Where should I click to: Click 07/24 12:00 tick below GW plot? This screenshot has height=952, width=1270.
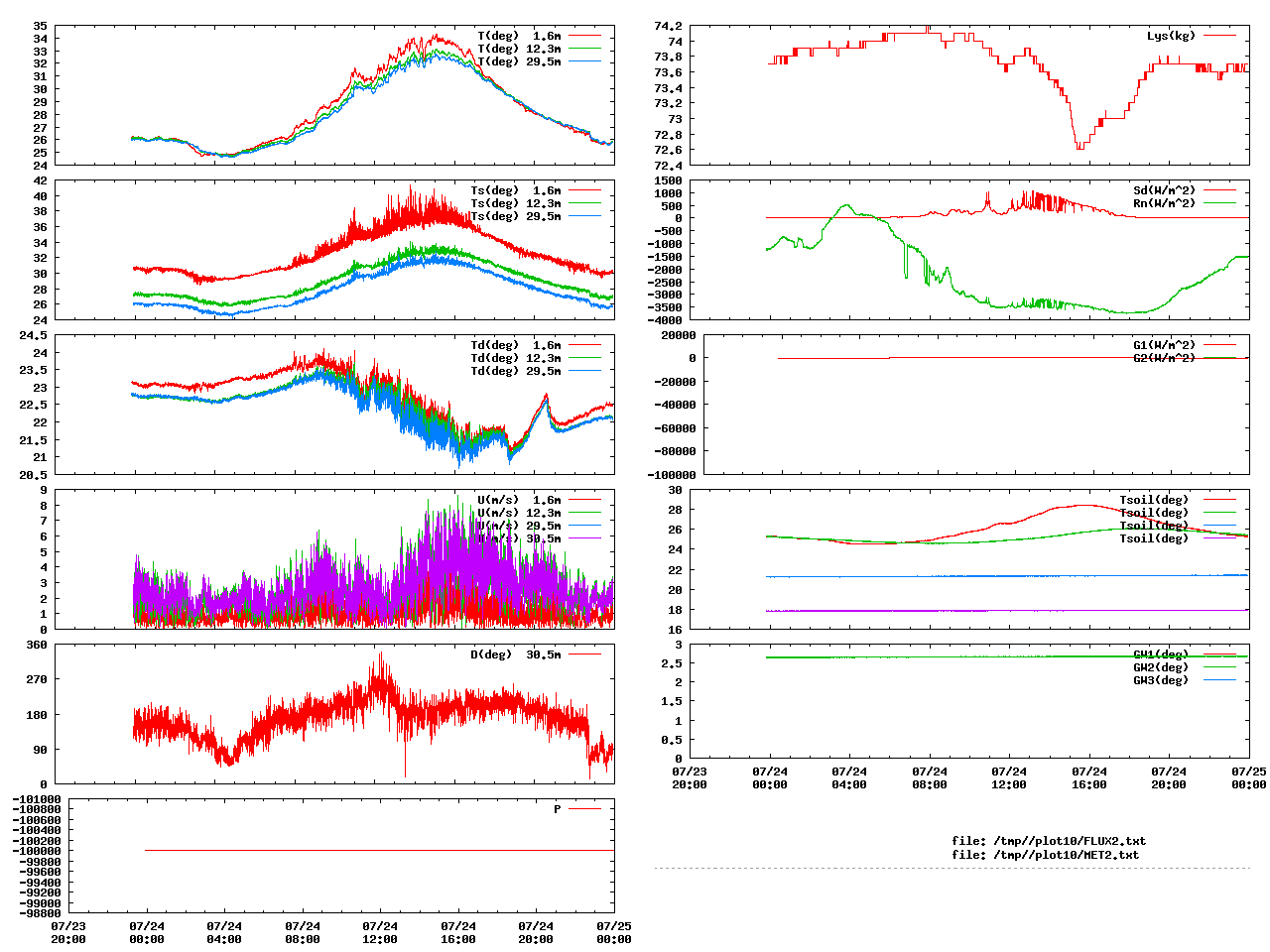click(1009, 777)
